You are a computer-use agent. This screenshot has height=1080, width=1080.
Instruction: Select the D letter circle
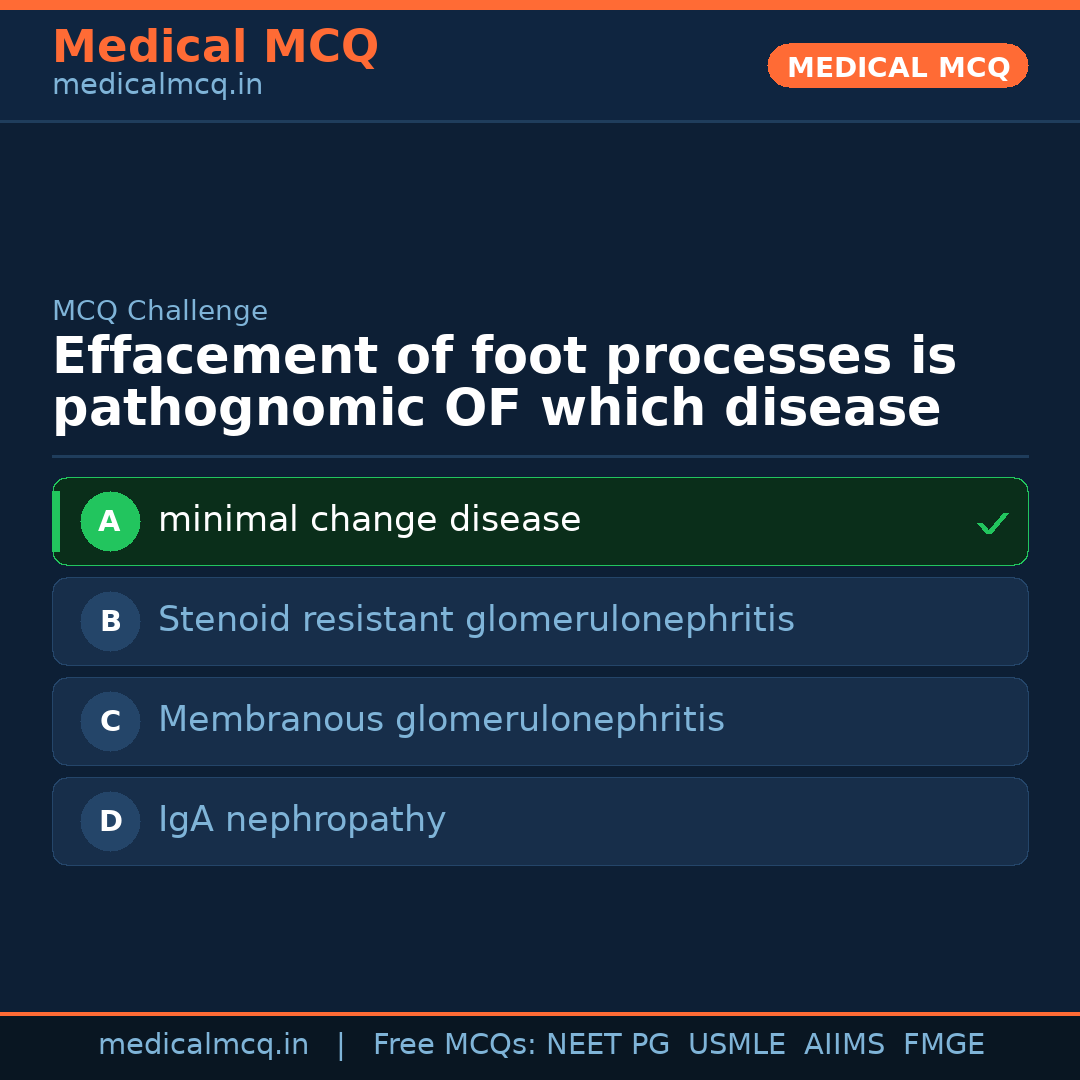point(110,821)
